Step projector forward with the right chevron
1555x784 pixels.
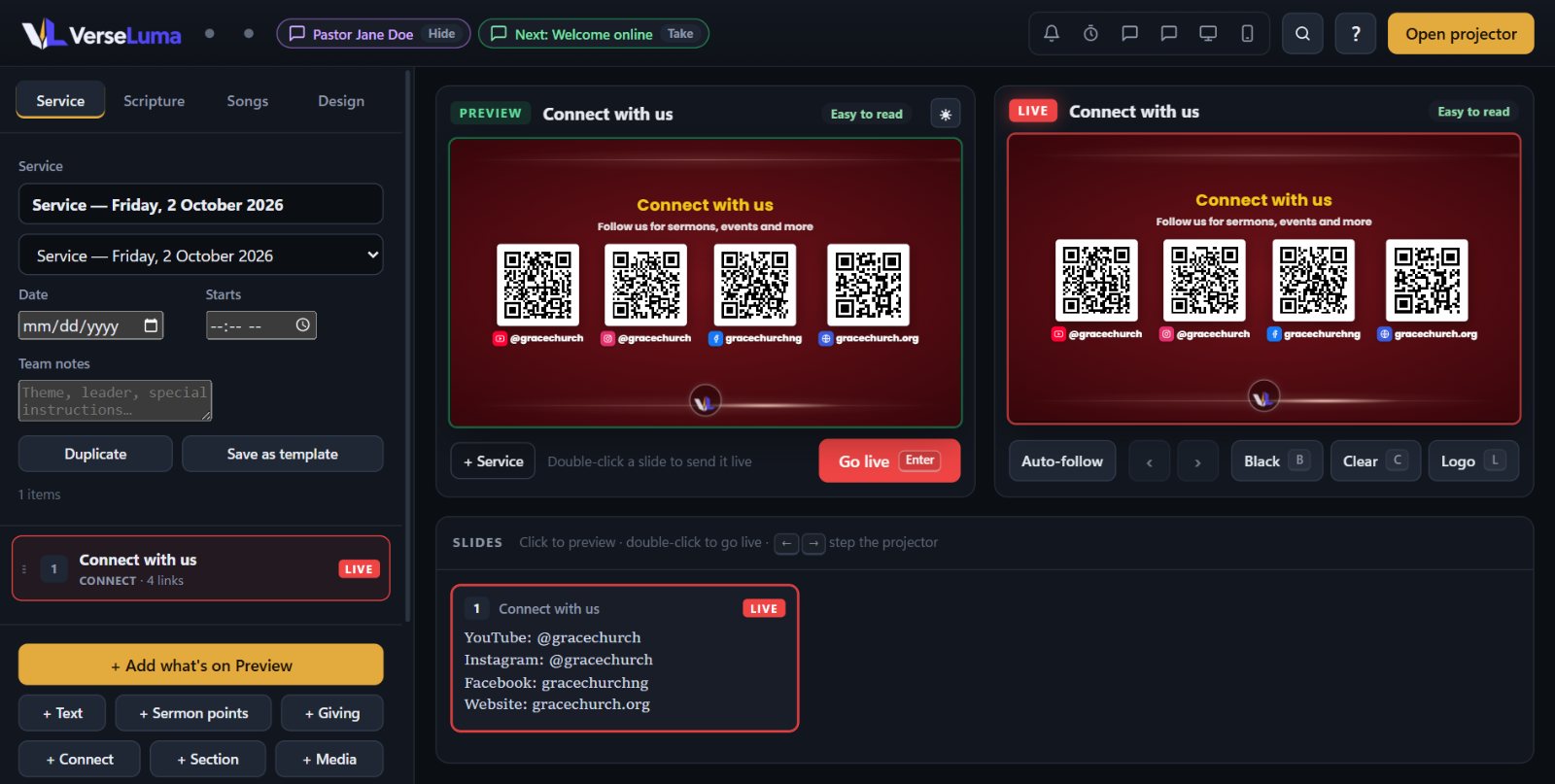[1197, 461]
